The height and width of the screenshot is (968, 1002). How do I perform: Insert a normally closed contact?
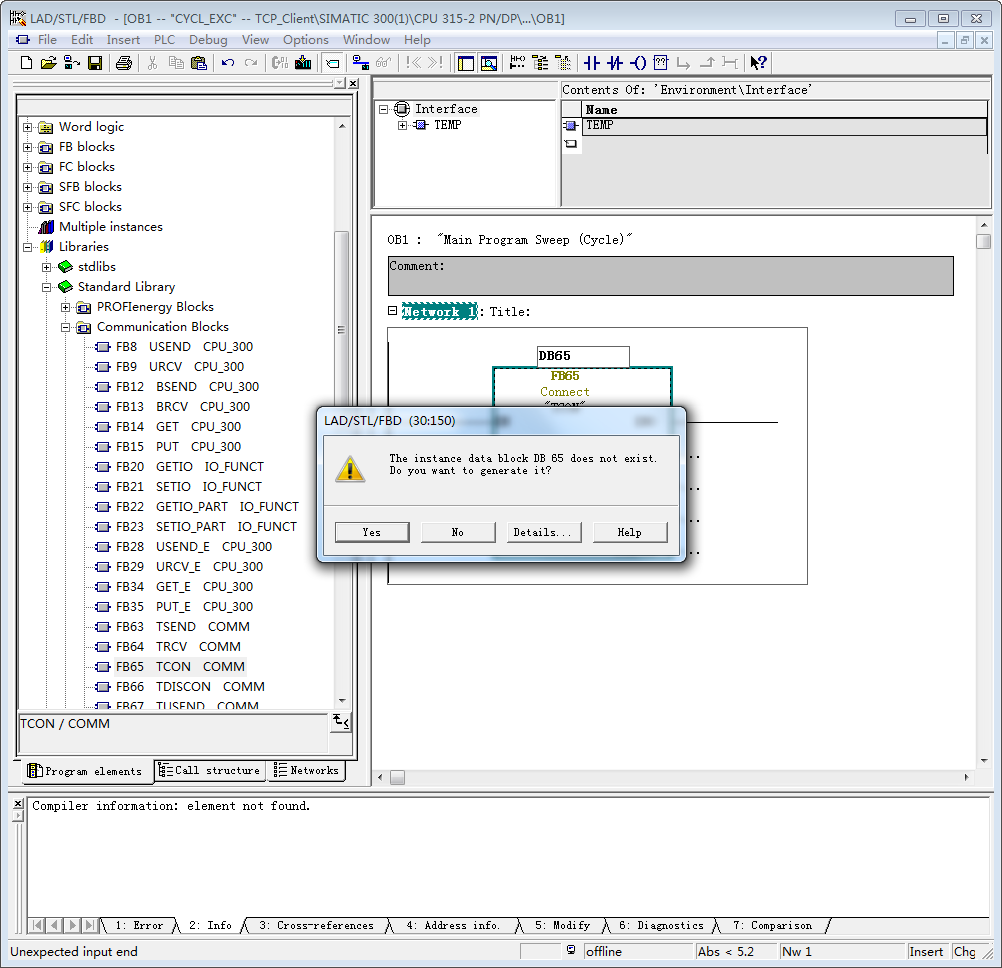(x=615, y=63)
